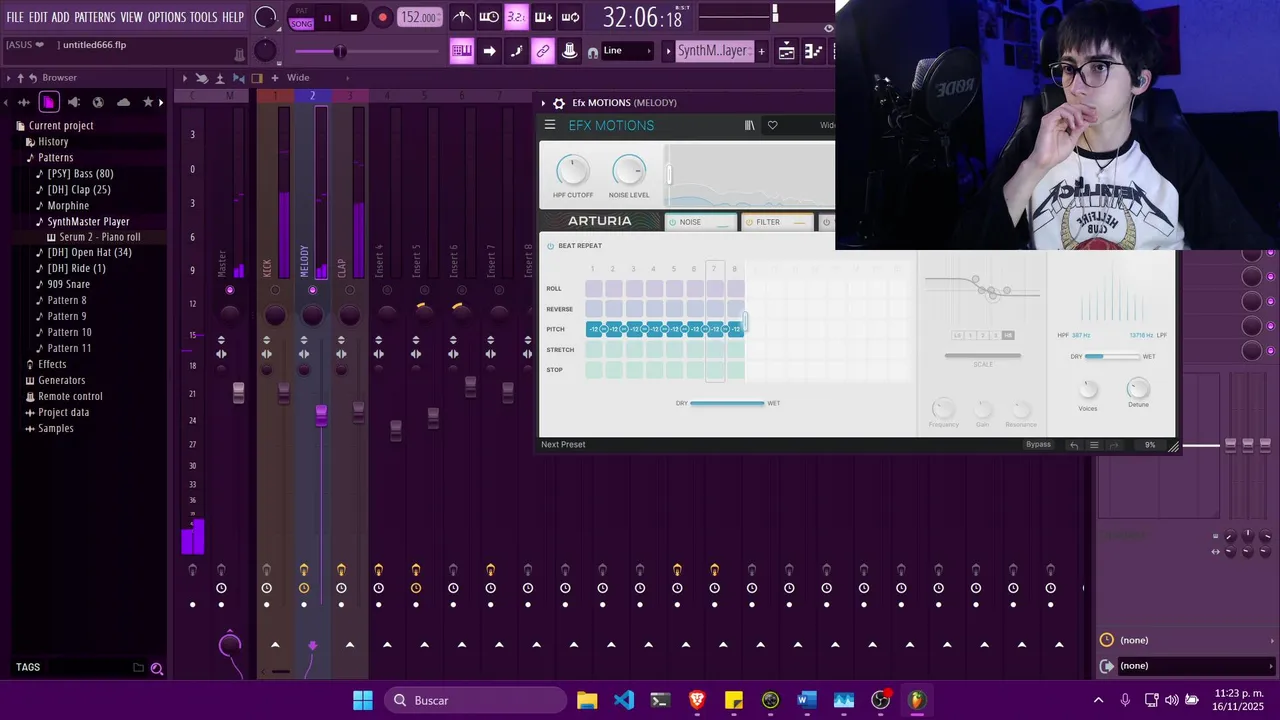
Task: Open the HELP menu
Action: tap(233, 17)
